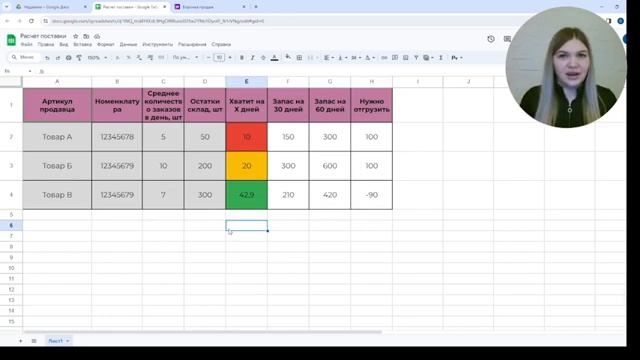The image size is (640, 360).
Task: Decrease decimal places icon
Action: coord(139,58)
